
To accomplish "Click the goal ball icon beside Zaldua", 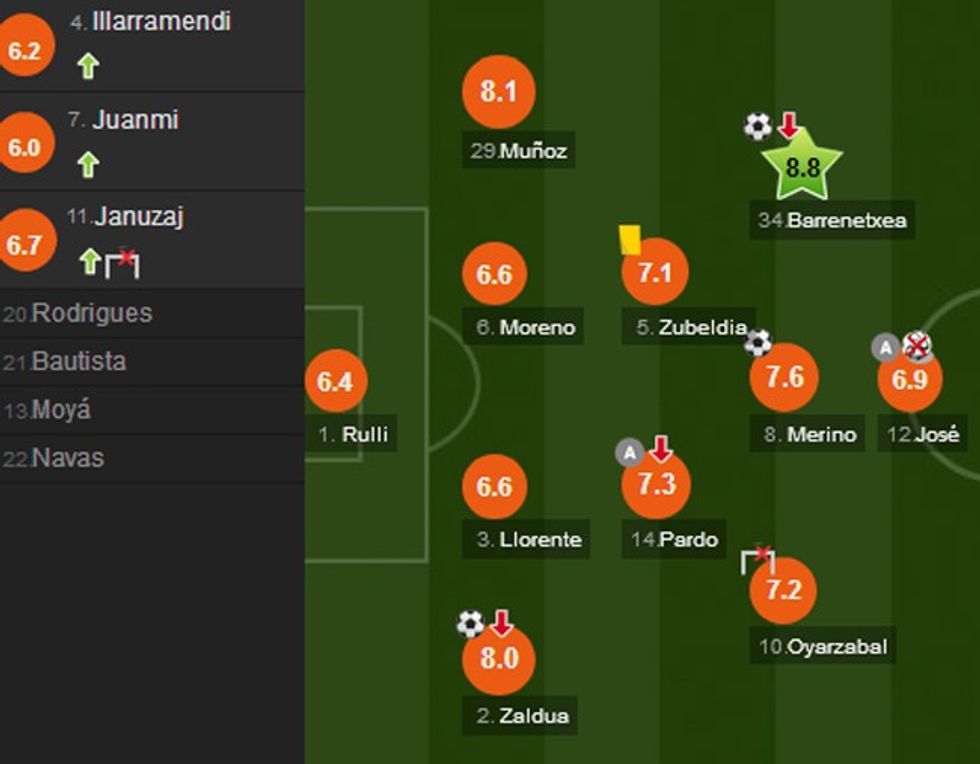I will (470, 624).
